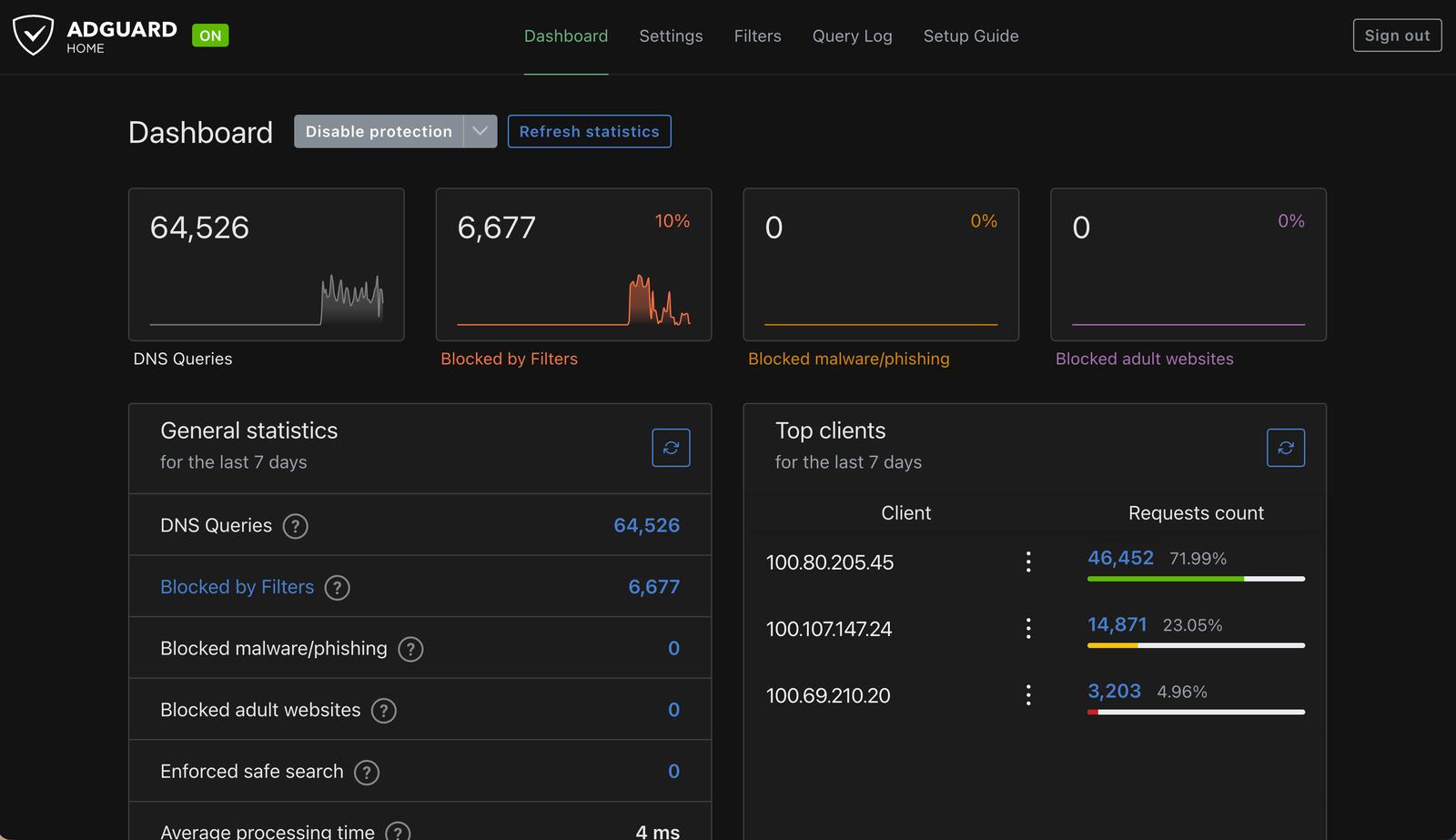Image resolution: width=1456 pixels, height=840 pixels.
Task: Open the Blocked by Filters link in statistics
Action: point(237,587)
